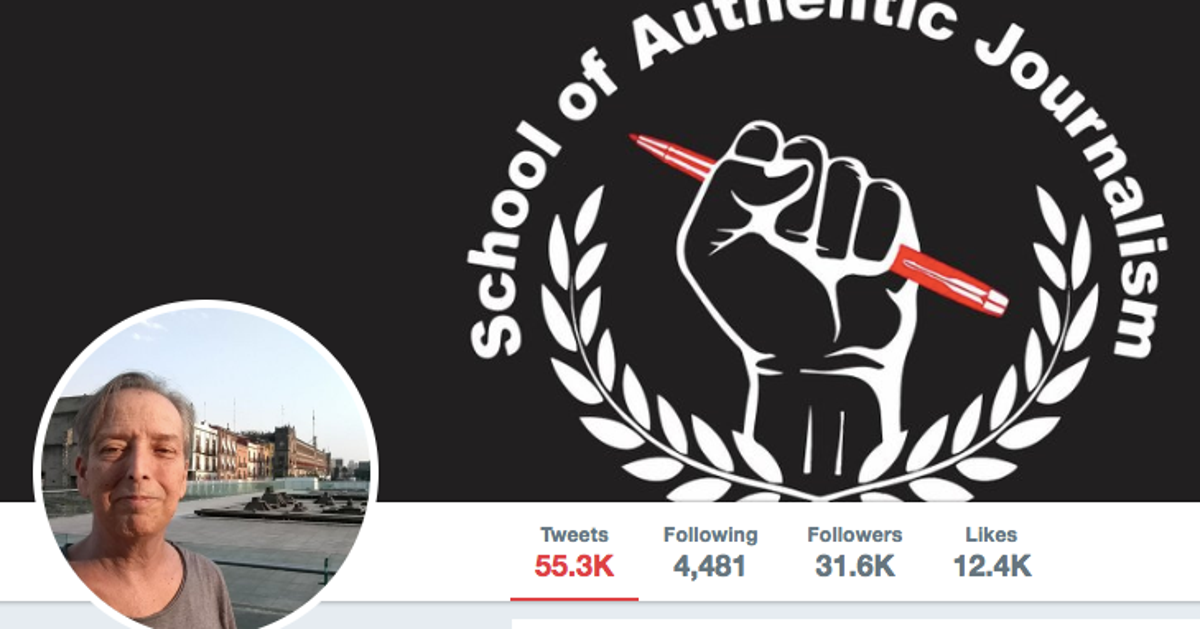This screenshot has width=1200, height=629.
Task: Click the red pen in the banner
Action: pyautogui.click(x=818, y=224)
